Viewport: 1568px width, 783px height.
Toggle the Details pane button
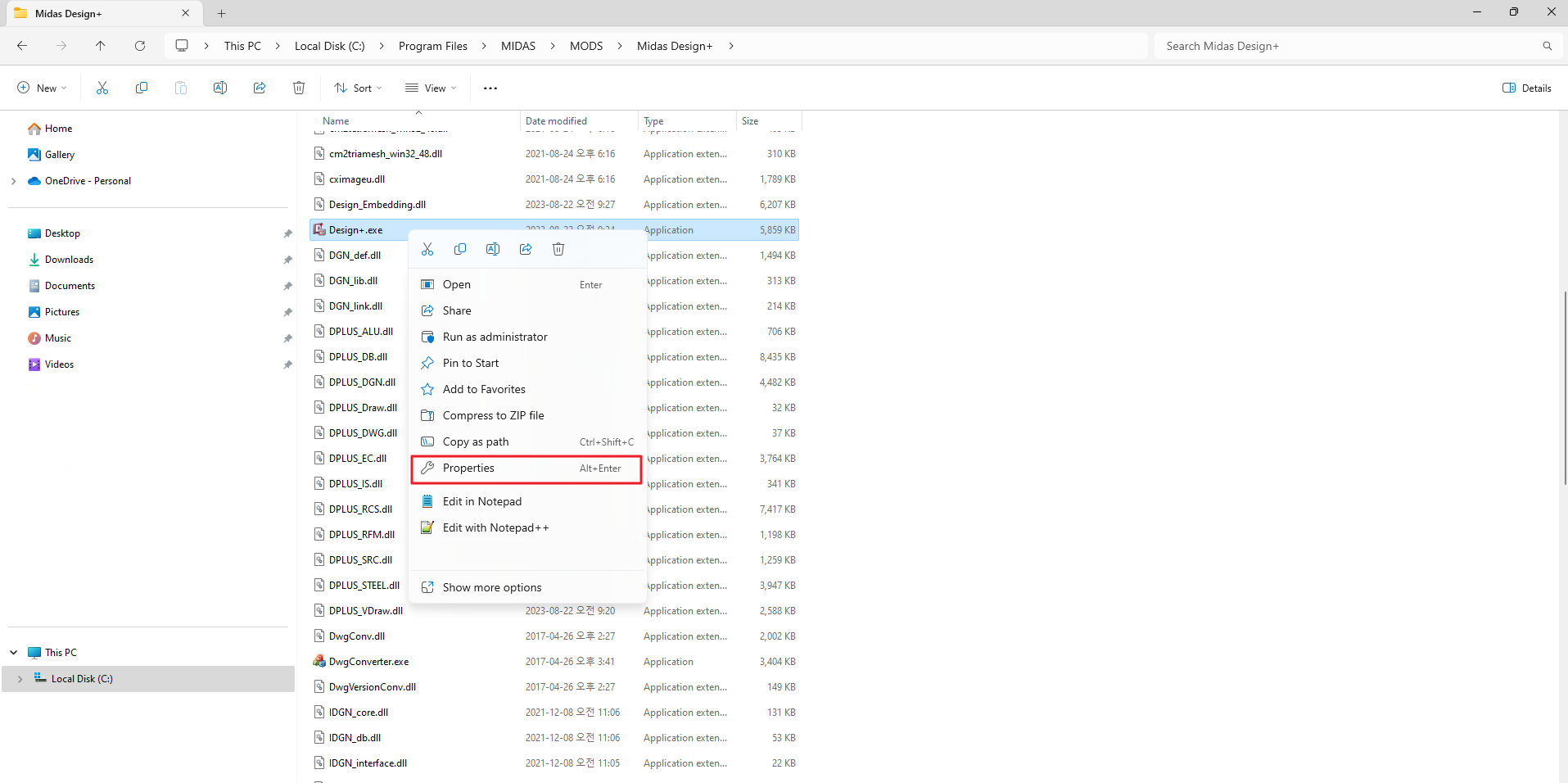(1527, 88)
